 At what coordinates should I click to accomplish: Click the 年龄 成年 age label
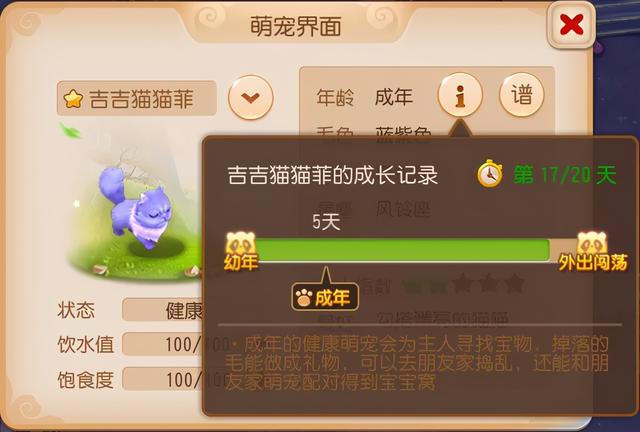click(x=364, y=97)
